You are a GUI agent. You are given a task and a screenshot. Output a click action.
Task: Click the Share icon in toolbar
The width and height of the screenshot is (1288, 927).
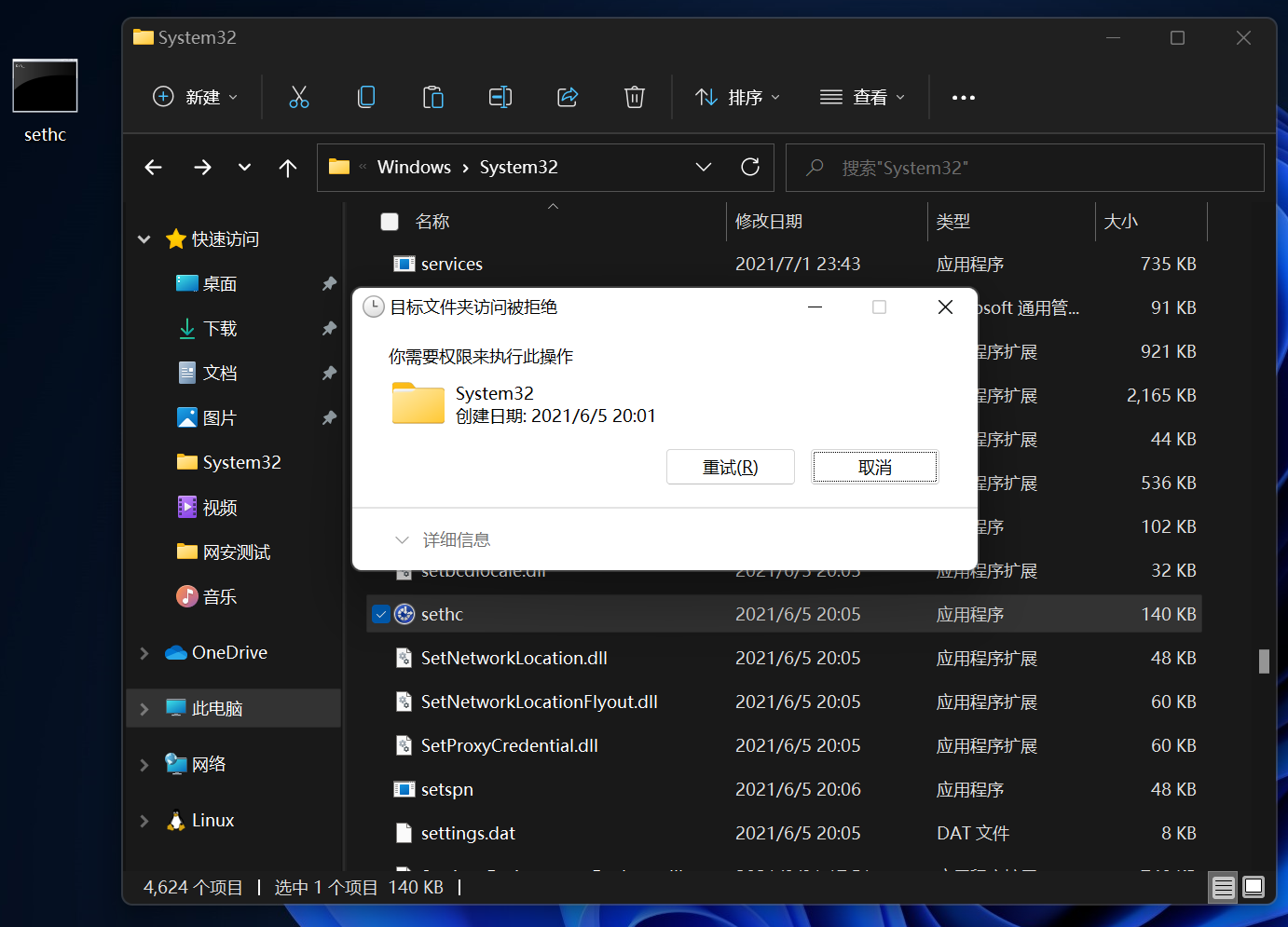(x=568, y=97)
